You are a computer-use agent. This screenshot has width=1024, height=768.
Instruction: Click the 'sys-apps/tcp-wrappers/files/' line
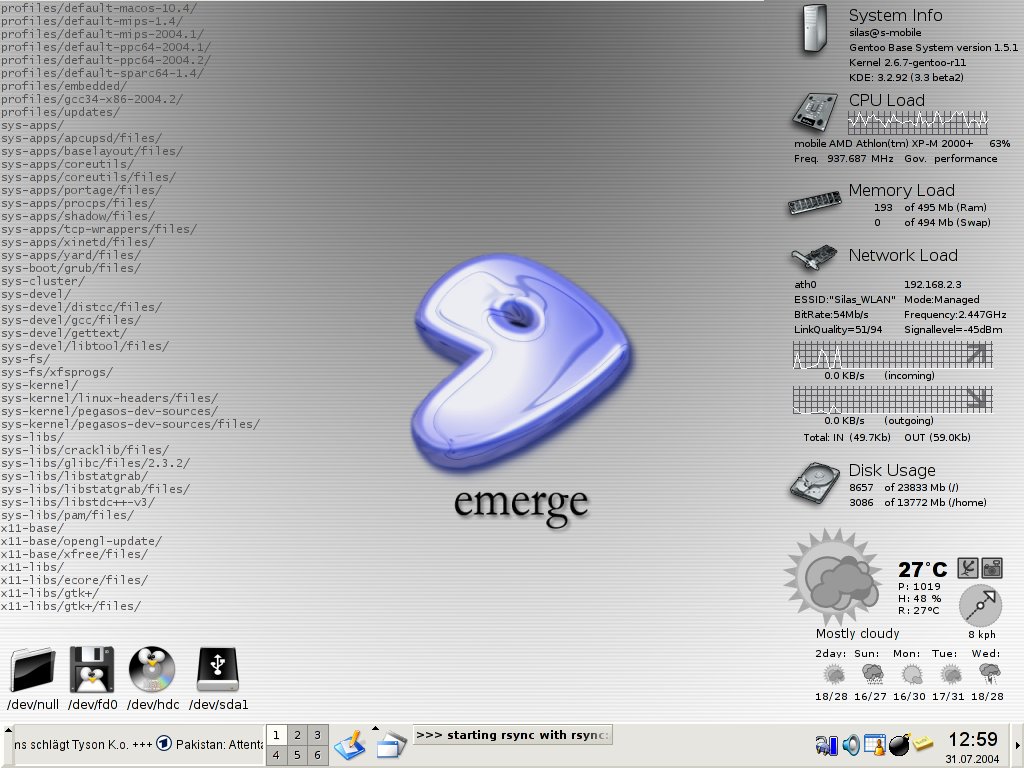[x=99, y=229]
